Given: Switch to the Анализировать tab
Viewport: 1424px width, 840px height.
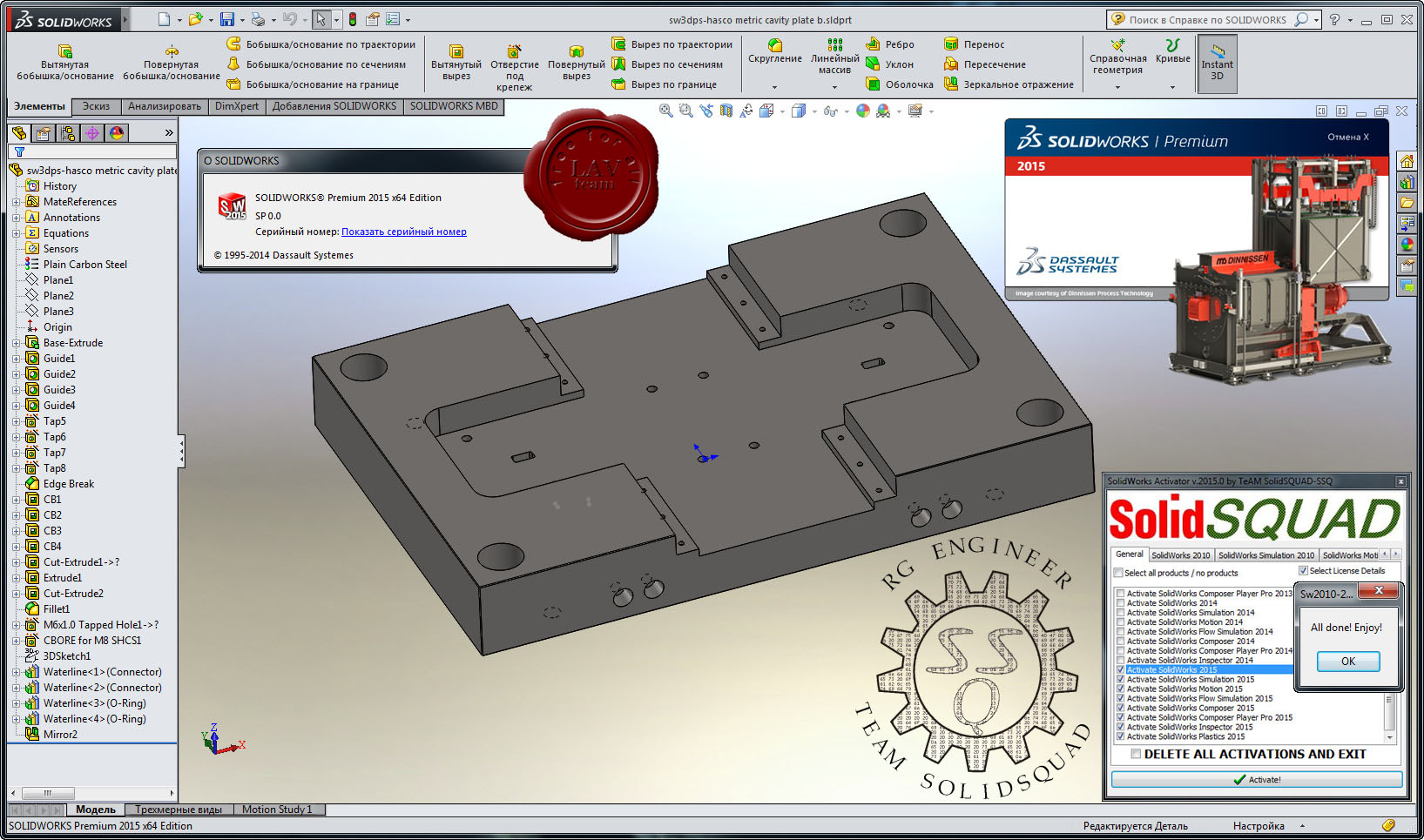Looking at the screenshot, I should [x=164, y=106].
